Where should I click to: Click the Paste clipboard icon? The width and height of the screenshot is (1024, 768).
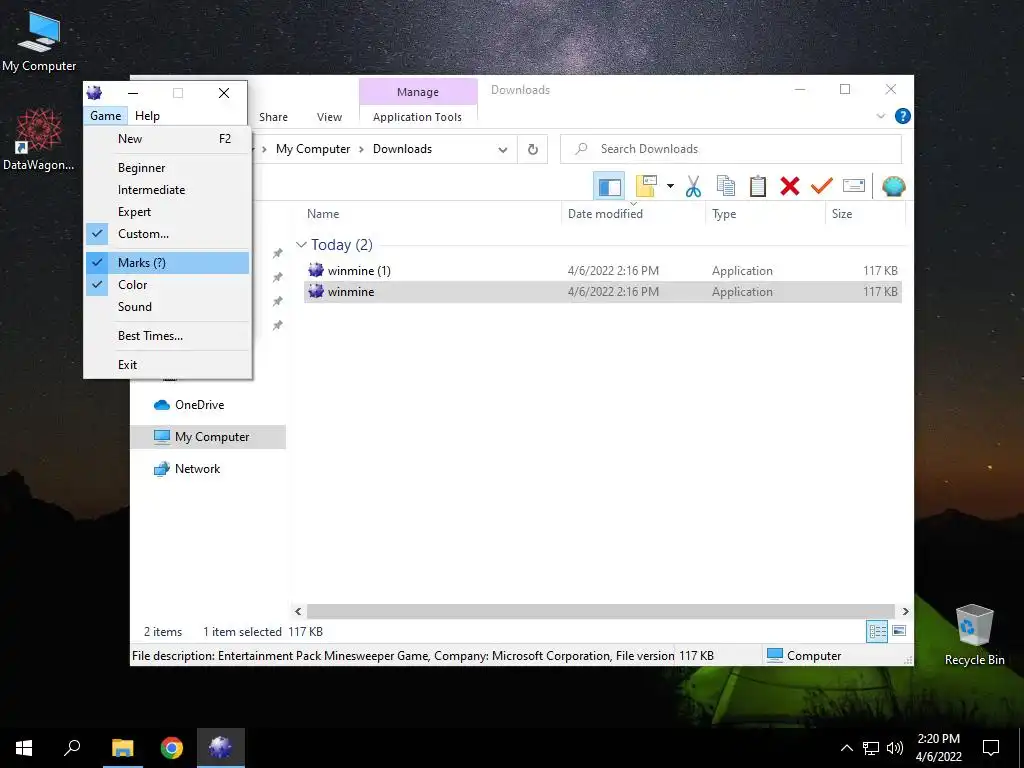pyautogui.click(x=758, y=187)
